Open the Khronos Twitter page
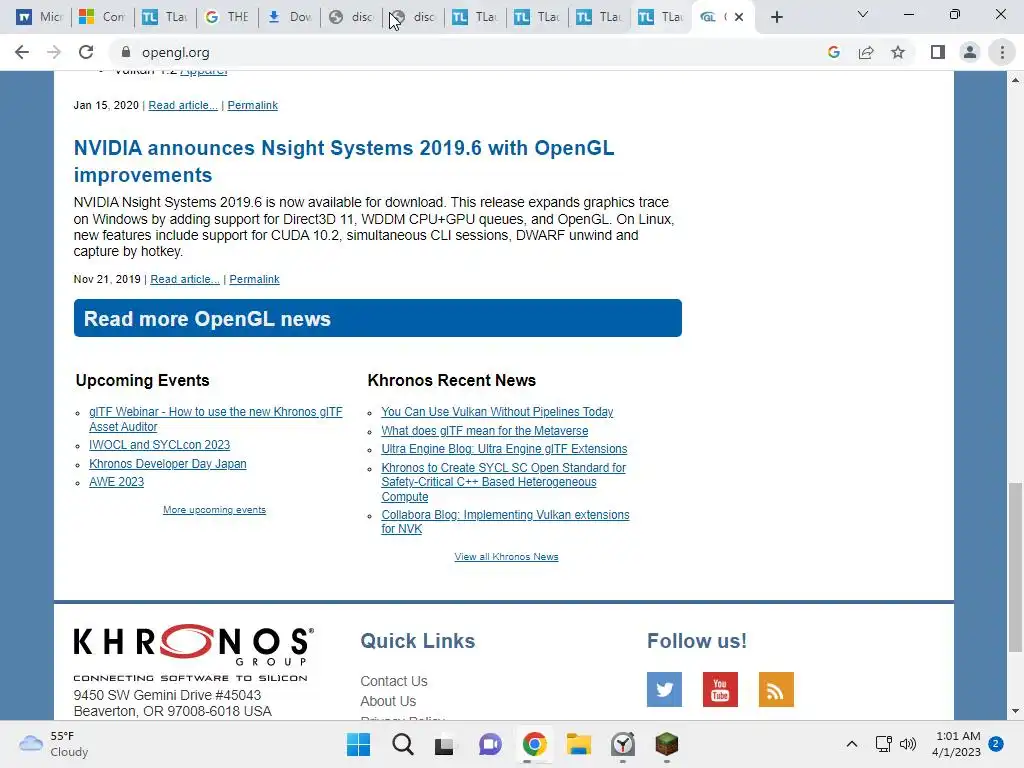 pyautogui.click(x=664, y=689)
